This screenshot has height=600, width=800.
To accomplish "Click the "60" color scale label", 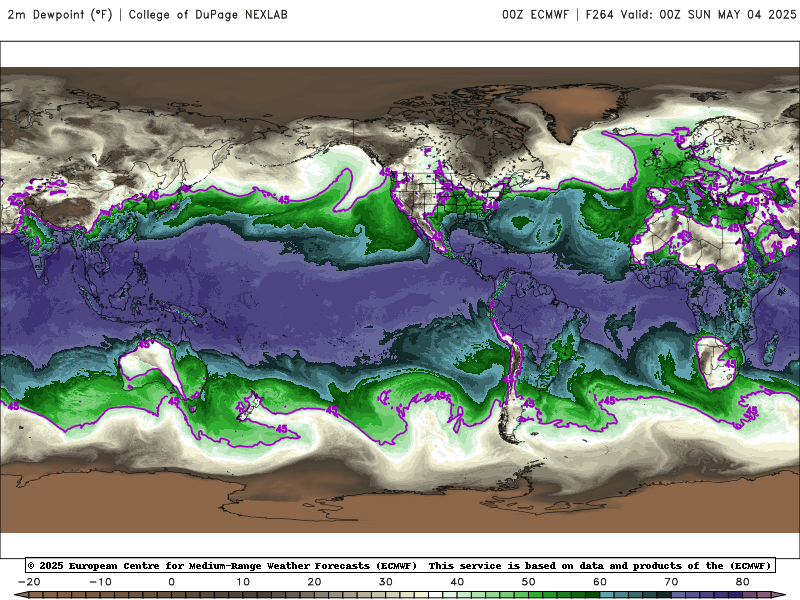I will coord(600,582).
